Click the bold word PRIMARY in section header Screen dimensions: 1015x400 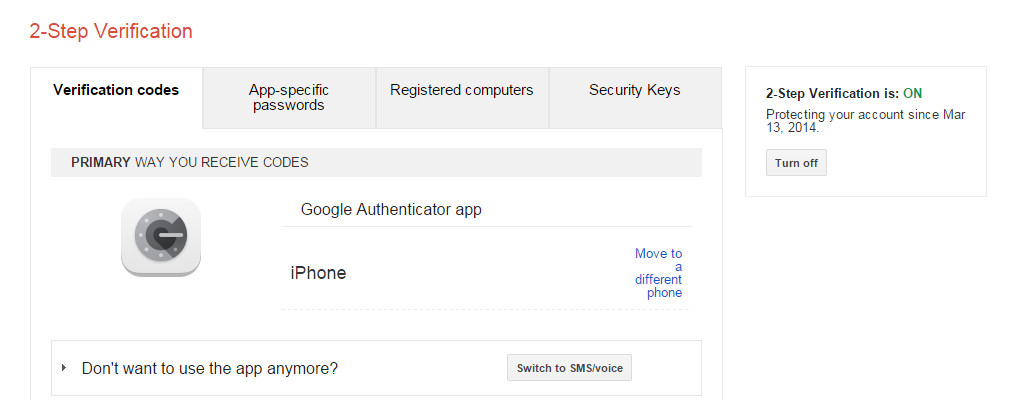pyautogui.click(x=101, y=162)
